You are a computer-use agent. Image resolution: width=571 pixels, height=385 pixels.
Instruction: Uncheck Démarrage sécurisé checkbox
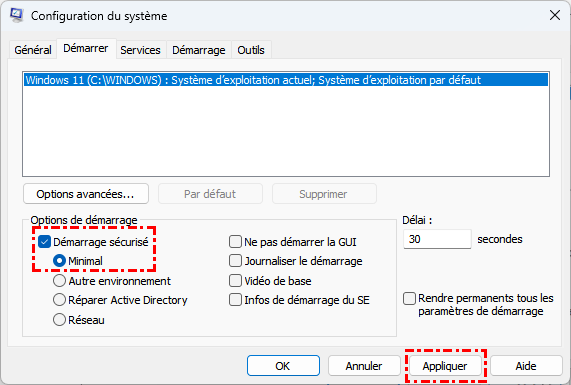[x=44, y=242]
